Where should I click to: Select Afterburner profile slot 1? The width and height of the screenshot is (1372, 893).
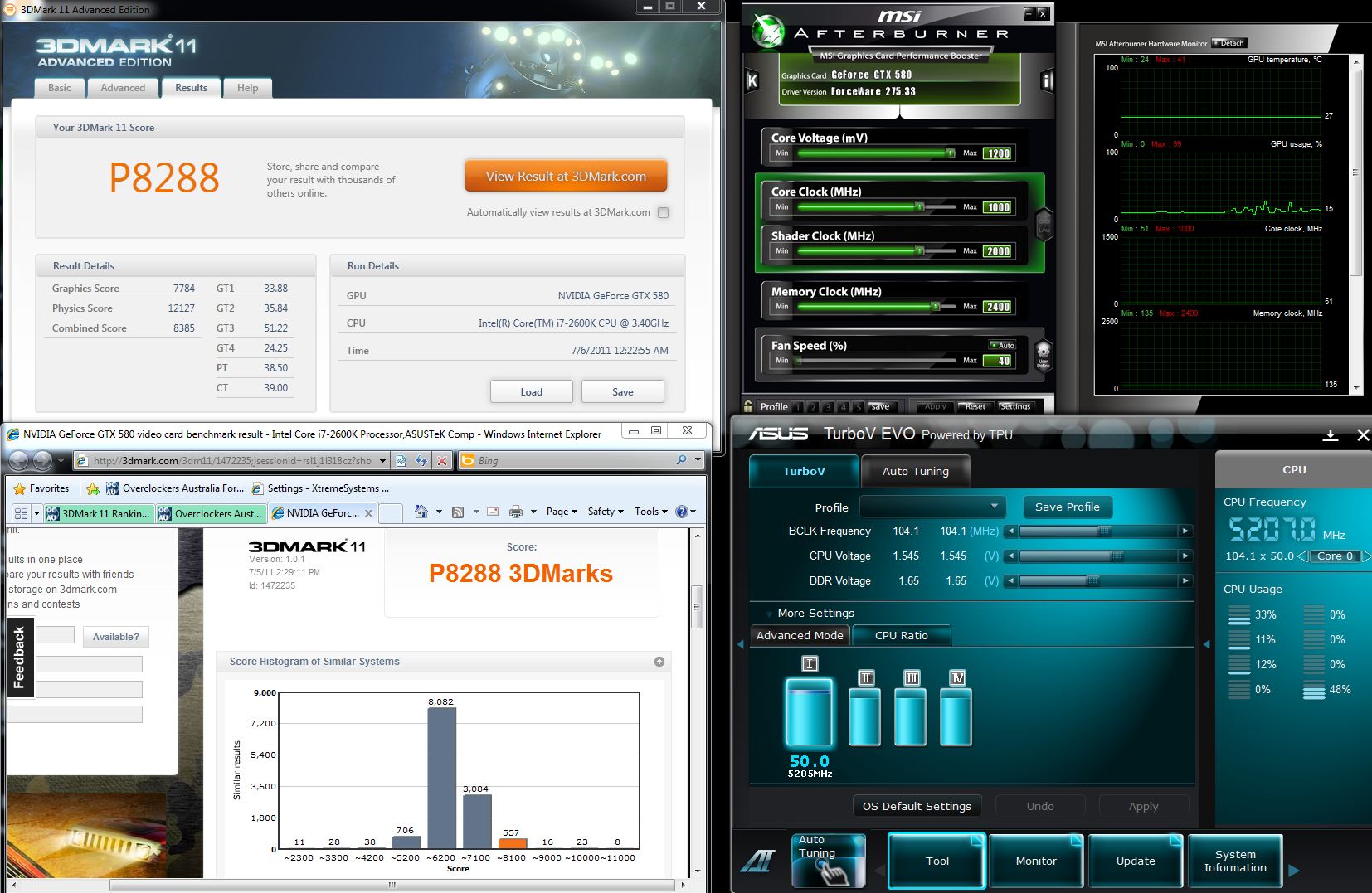(x=799, y=407)
